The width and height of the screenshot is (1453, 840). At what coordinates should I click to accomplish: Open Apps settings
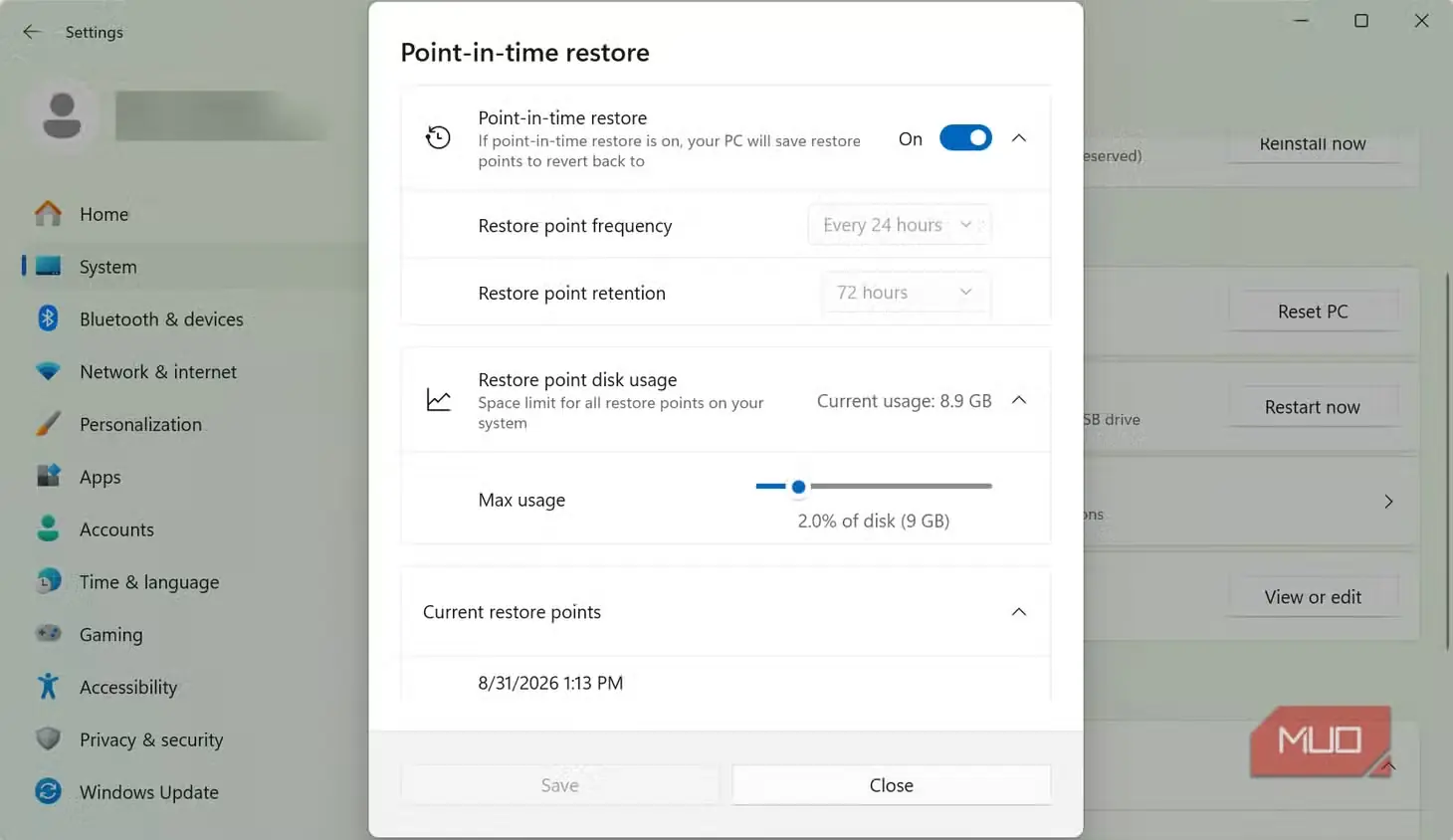click(194, 477)
